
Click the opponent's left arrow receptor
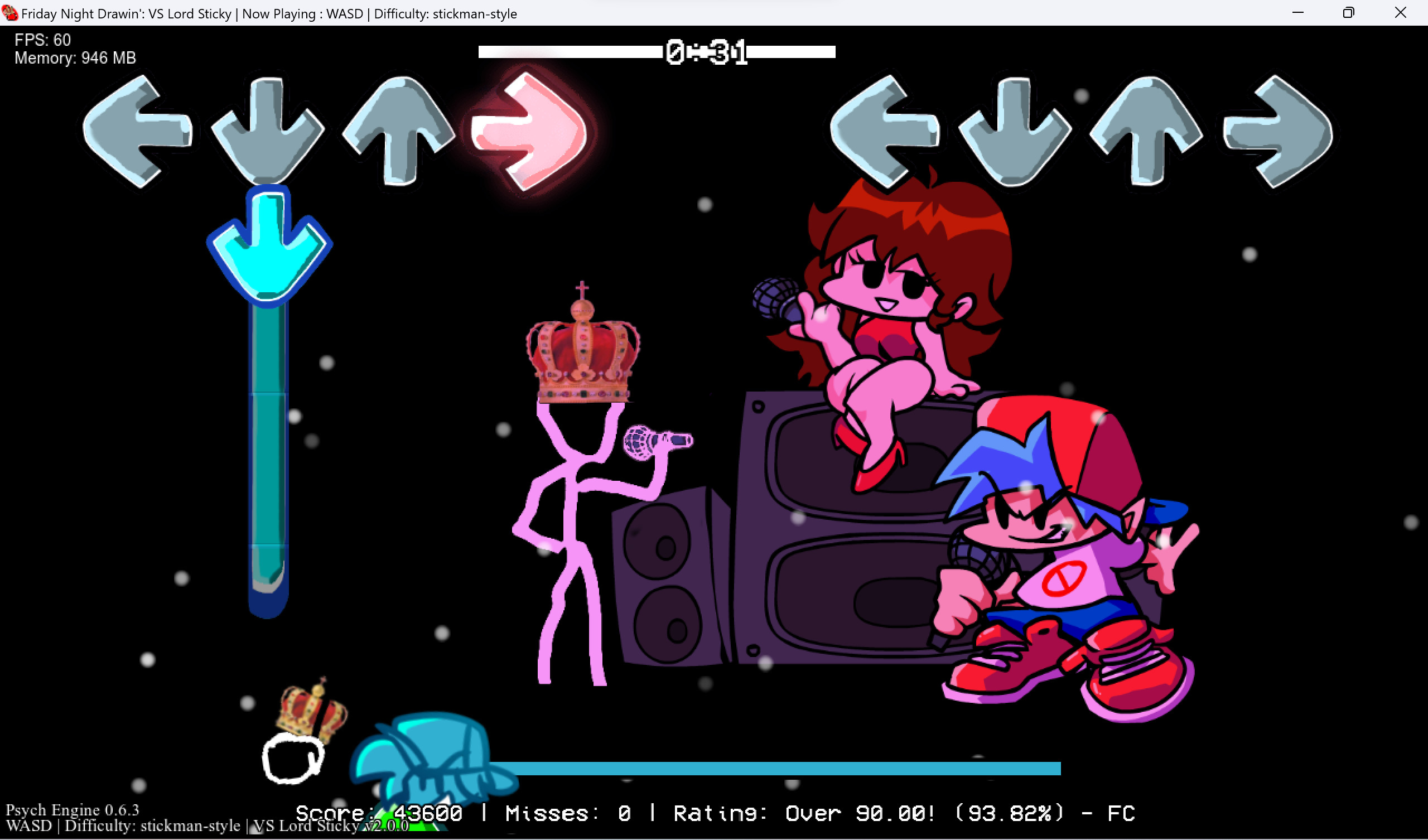click(x=138, y=131)
